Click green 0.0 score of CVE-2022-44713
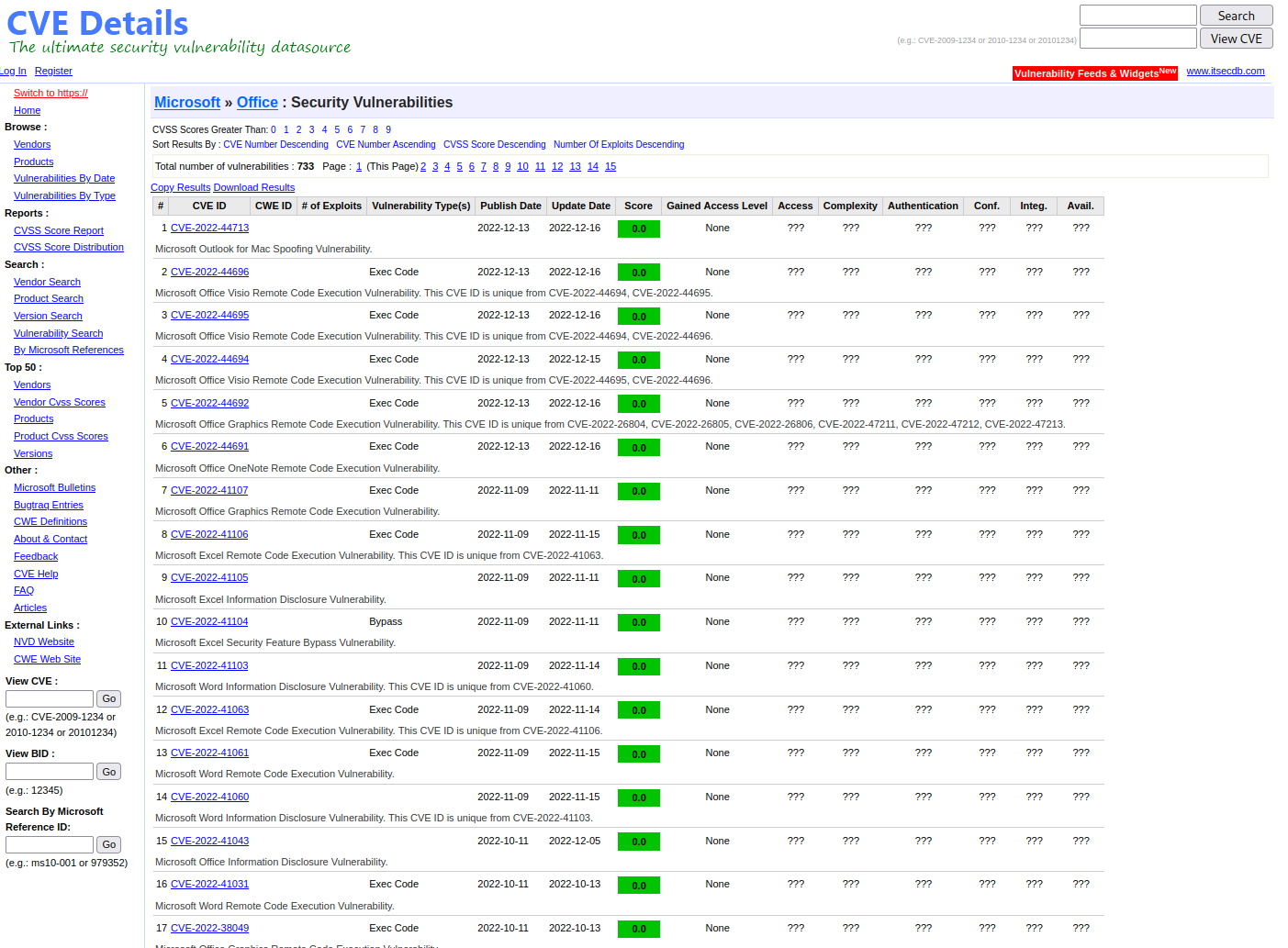1288x948 pixels. (x=639, y=229)
